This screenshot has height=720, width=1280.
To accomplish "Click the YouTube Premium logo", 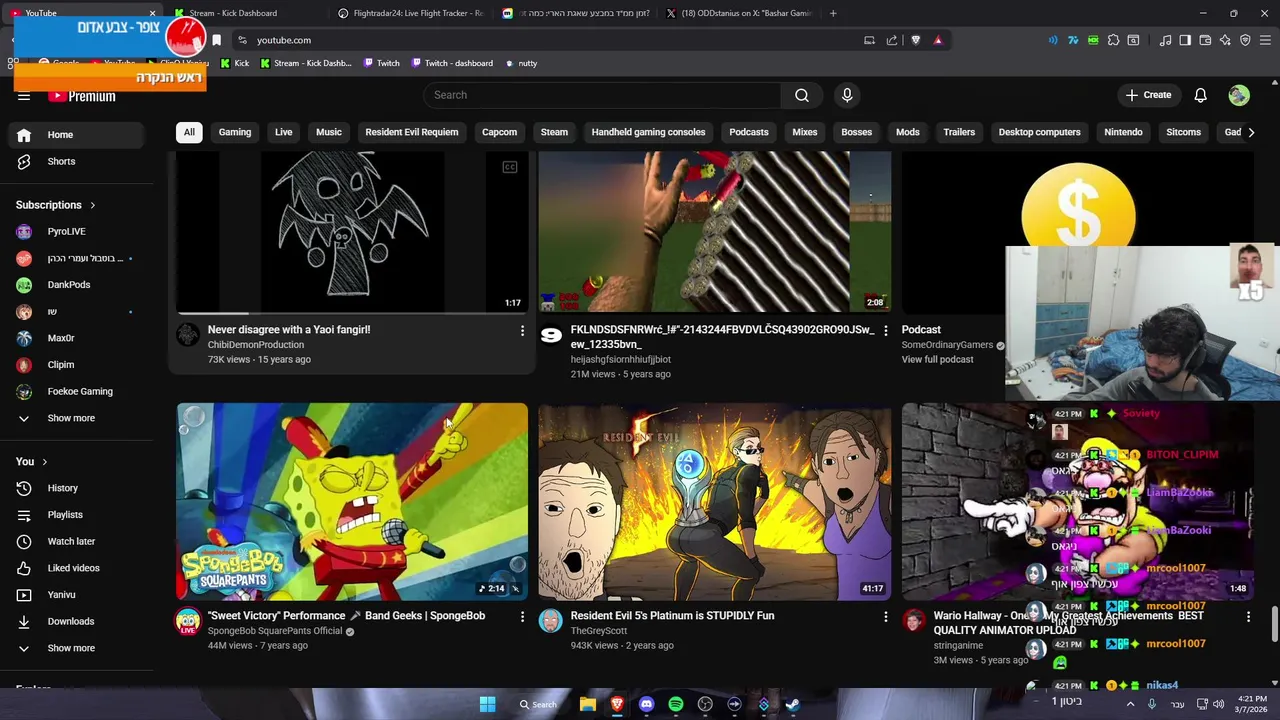I will [82, 96].
